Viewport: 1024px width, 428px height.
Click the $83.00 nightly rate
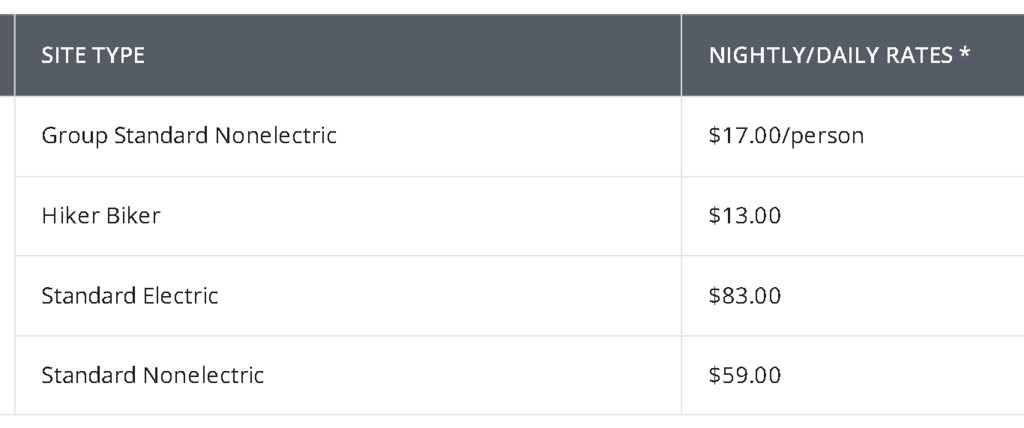click(x=744, y=295)
